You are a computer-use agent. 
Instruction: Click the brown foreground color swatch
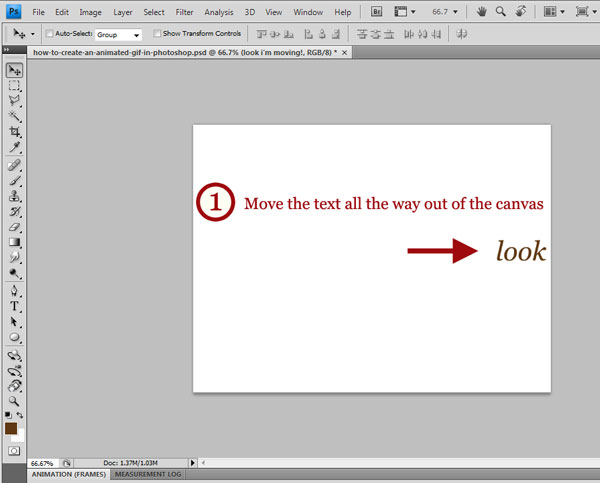[11, 428]
